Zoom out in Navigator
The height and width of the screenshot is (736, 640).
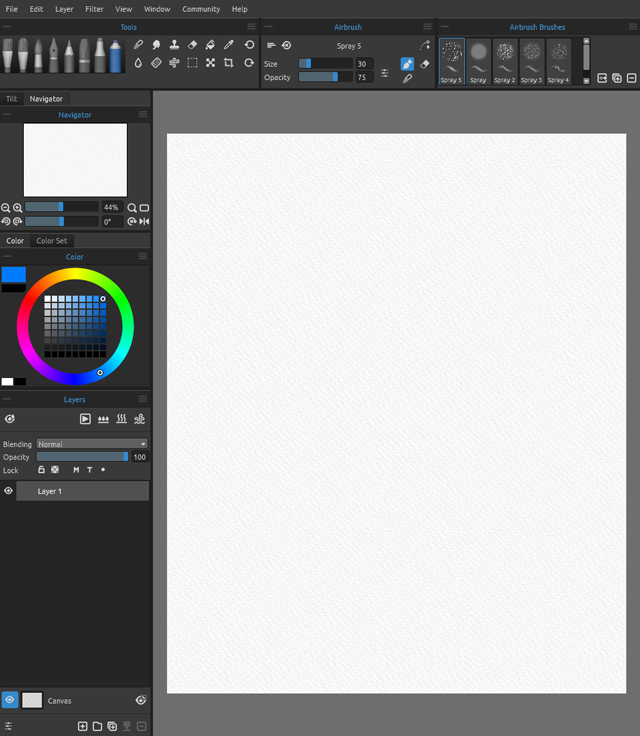[x=6, y=207]
